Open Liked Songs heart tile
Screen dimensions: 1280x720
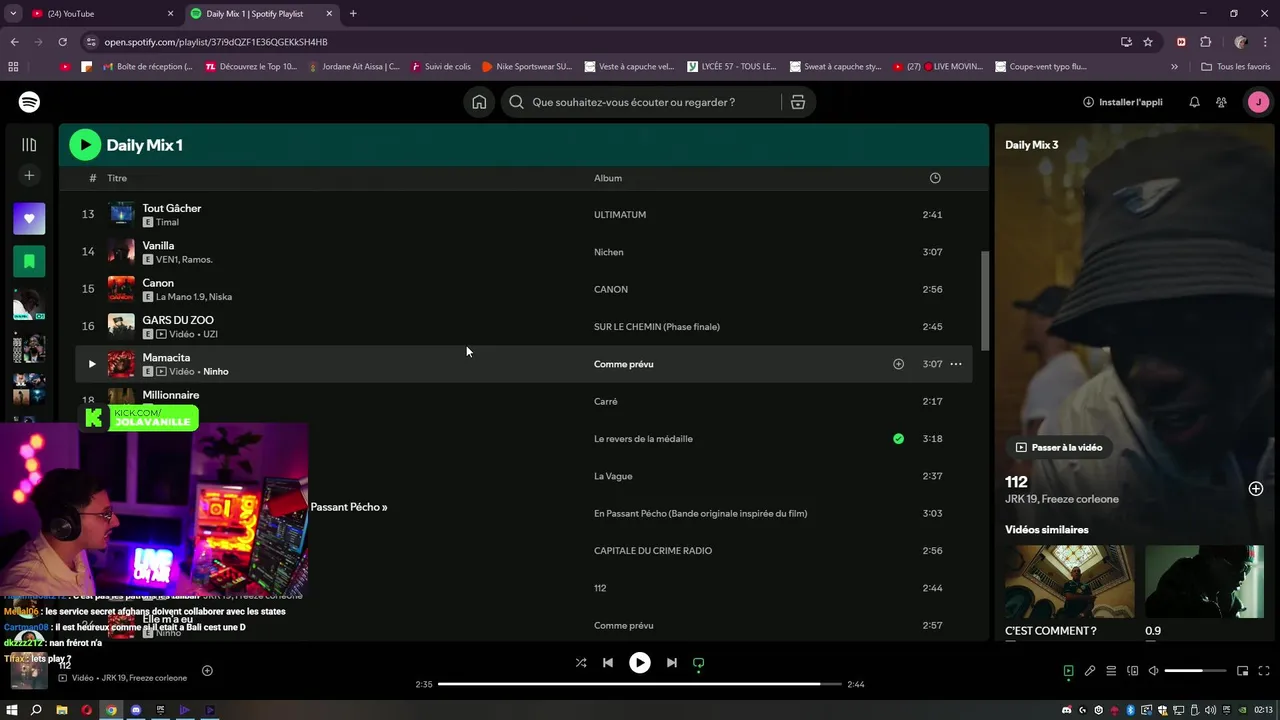pyautogui.click(x=29, y=218)
